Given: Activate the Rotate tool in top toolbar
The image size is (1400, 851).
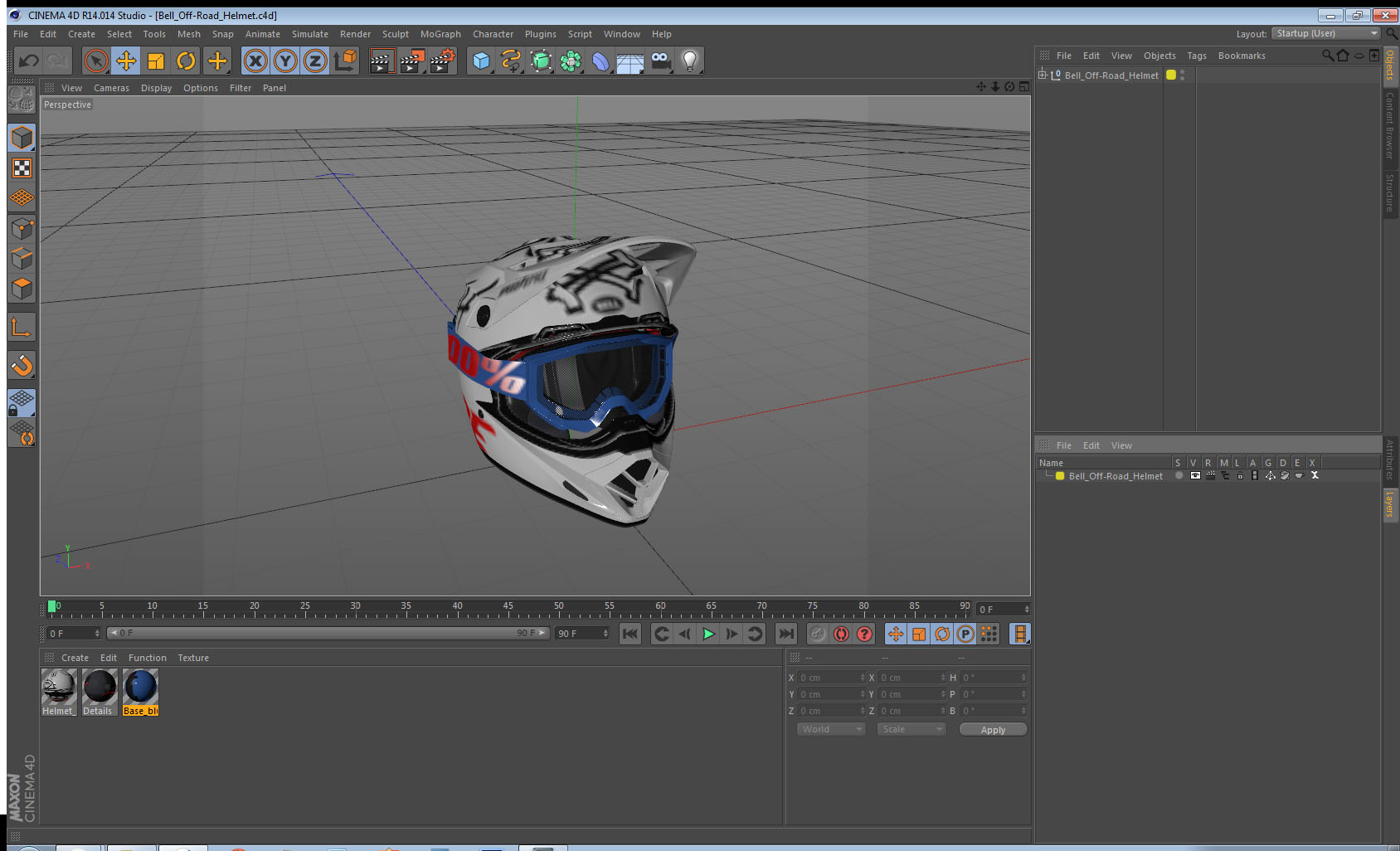Looking at the screenshot, I should coord(186,61).
